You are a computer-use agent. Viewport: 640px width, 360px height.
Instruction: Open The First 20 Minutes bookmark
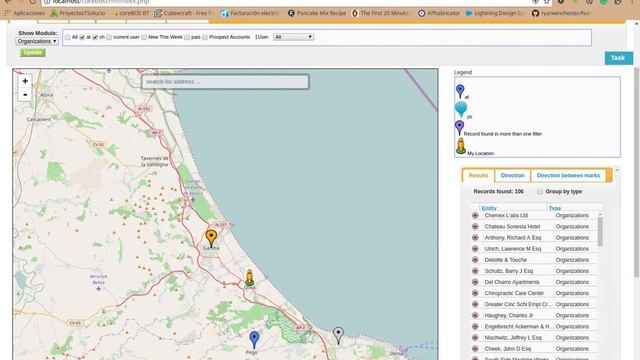tap(381, 13)
